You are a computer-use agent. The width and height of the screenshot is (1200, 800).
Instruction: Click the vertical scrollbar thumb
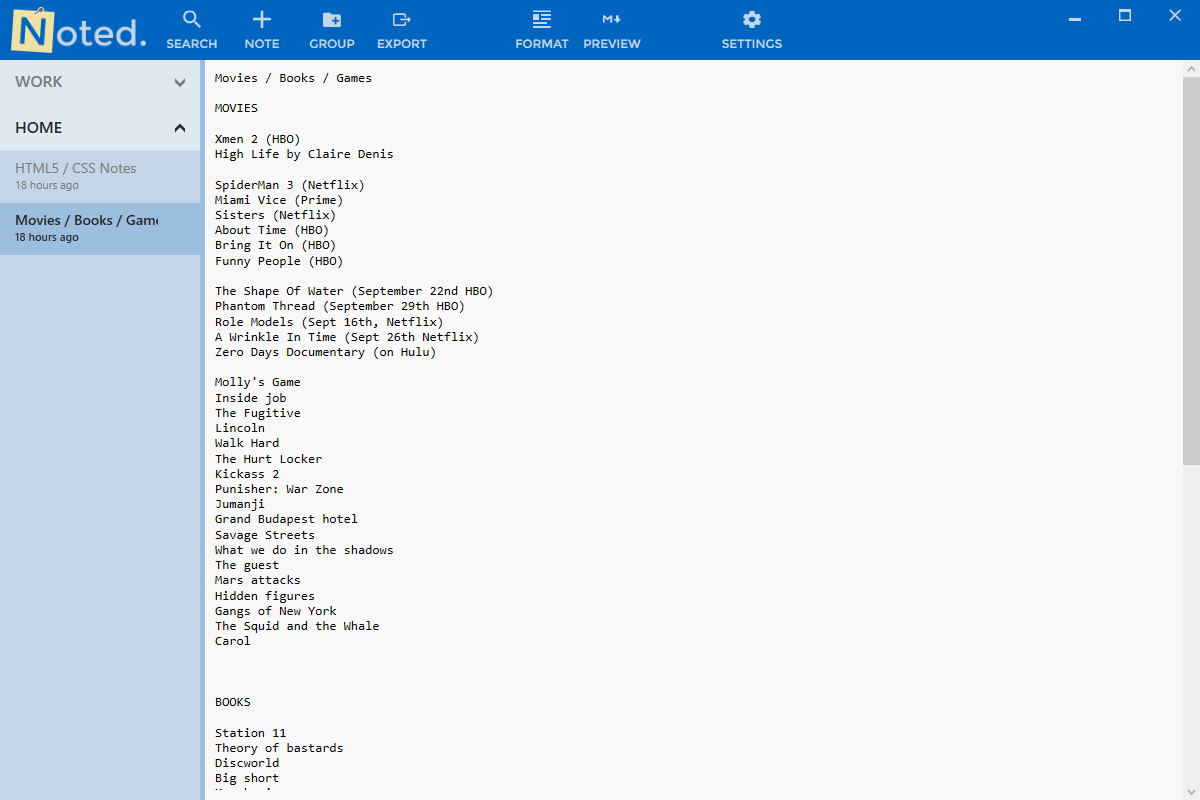tap(1191, 270)
